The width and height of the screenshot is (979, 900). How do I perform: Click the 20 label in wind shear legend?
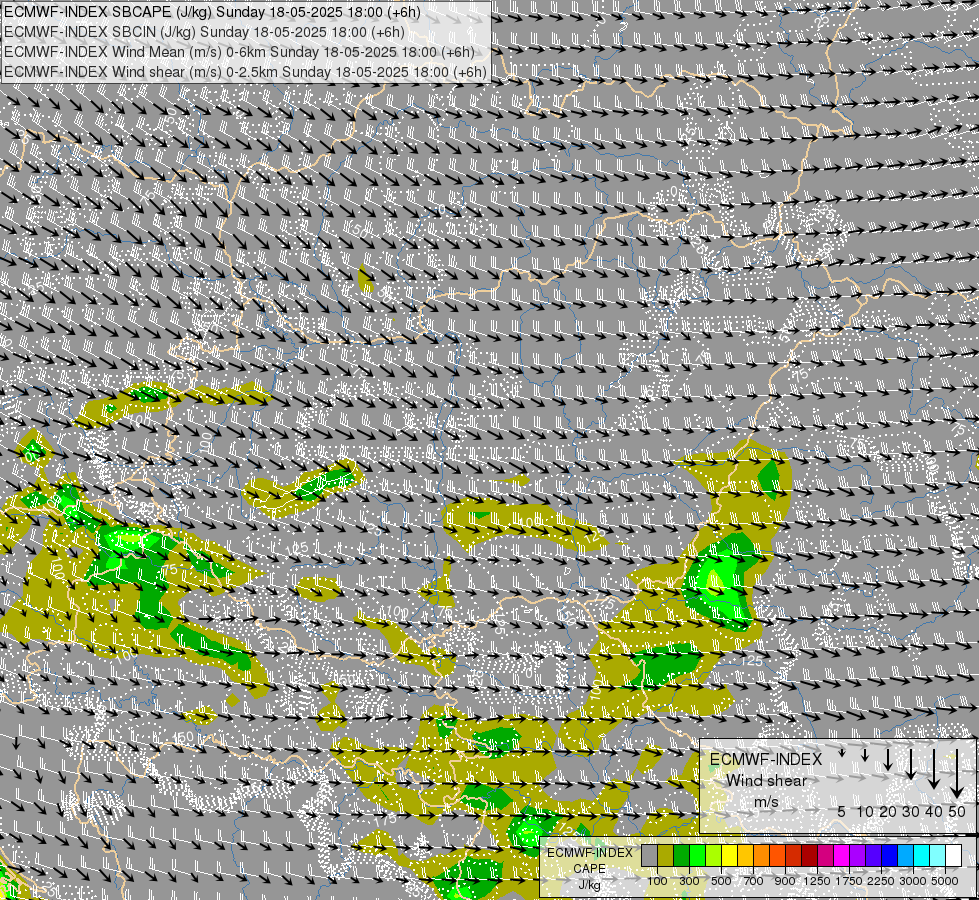click(x=888, y=811)
